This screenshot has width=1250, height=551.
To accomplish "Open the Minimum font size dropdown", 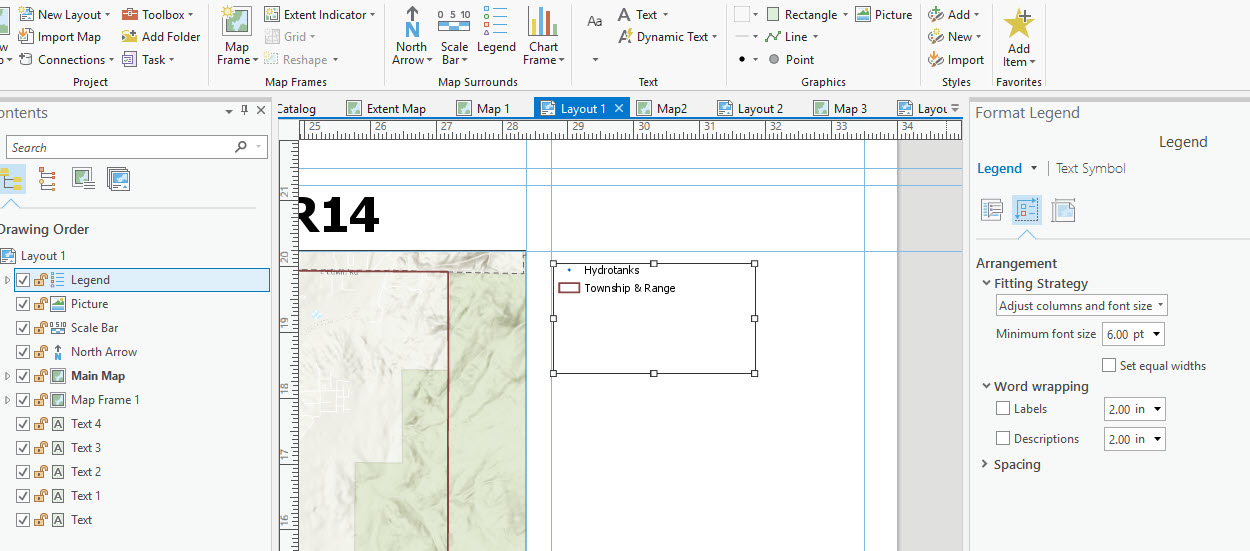I will pos(1134,334).
